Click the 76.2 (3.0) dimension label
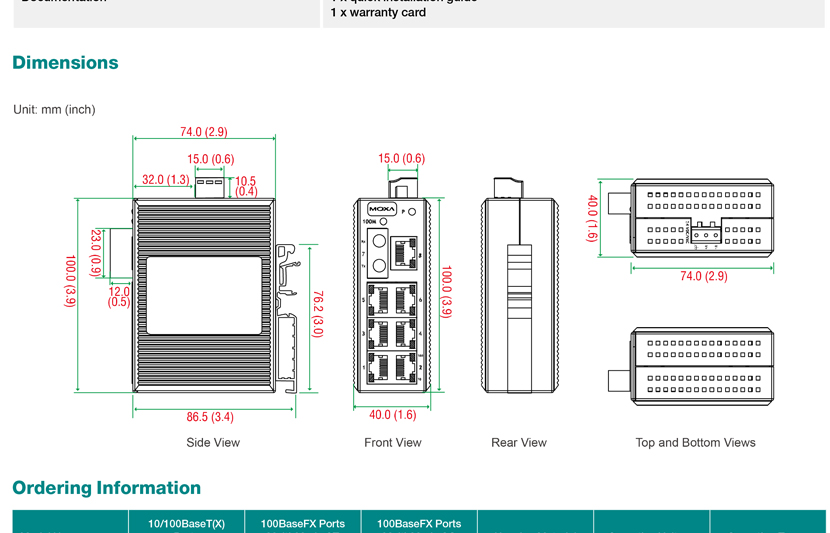The image size is (830, 533). pyautogui.click(x=317, y=314)
